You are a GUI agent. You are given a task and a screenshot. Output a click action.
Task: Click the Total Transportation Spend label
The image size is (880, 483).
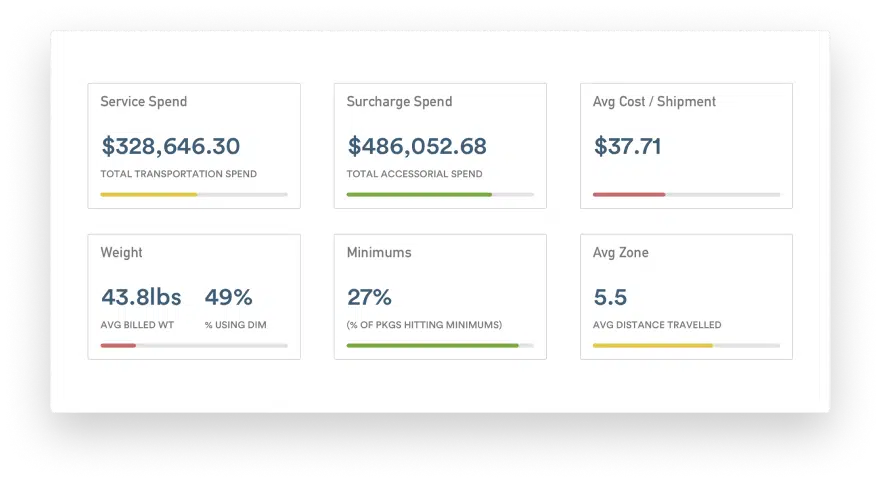[x=178, y=174]
